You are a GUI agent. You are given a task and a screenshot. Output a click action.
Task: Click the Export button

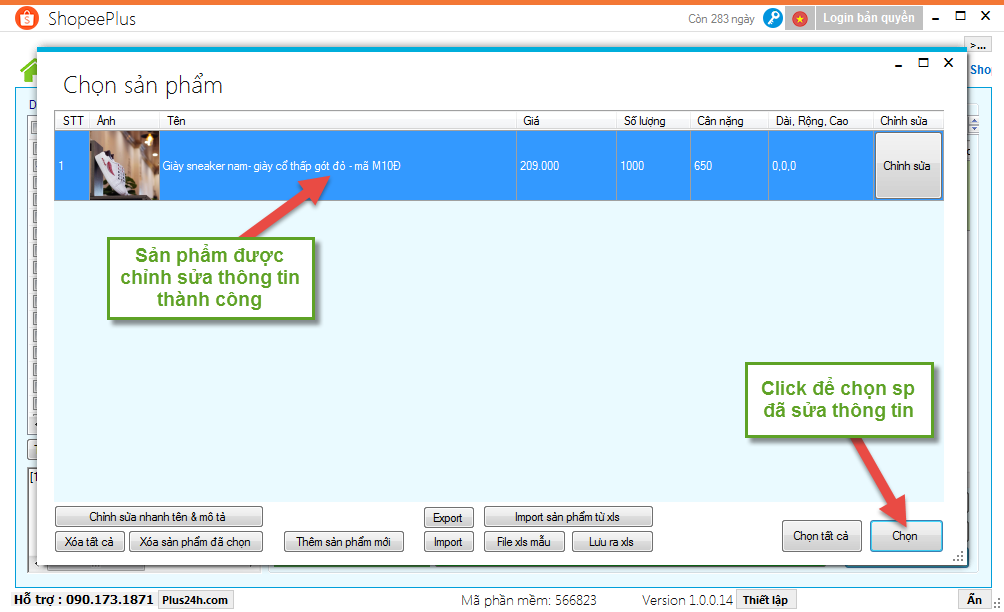[448, 517]
